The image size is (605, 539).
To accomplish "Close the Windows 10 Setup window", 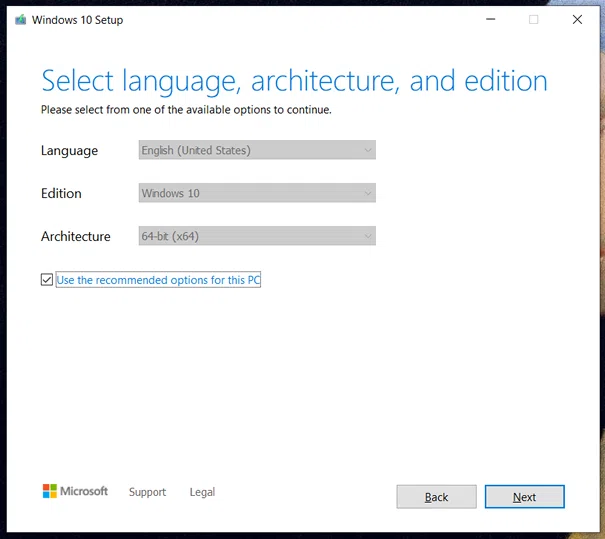I will [x=577, y=19].
